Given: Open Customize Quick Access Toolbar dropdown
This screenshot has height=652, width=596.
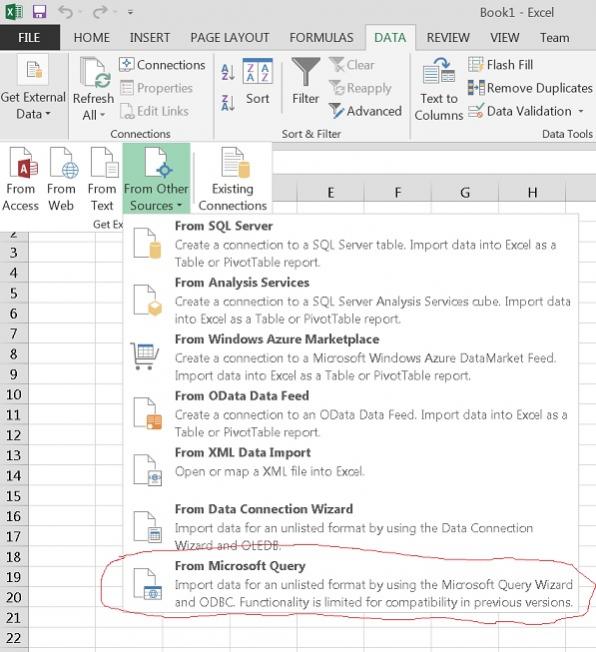Looking at the screenshot, I should tap(130, 12).
